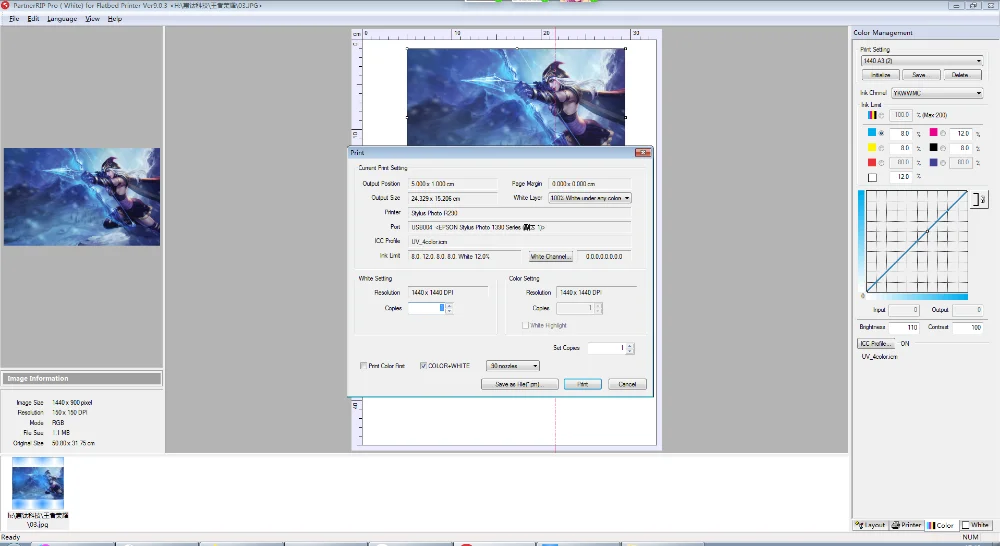Click the magenta ink swatch icon
1000x546 pixels.
point(933,133)
